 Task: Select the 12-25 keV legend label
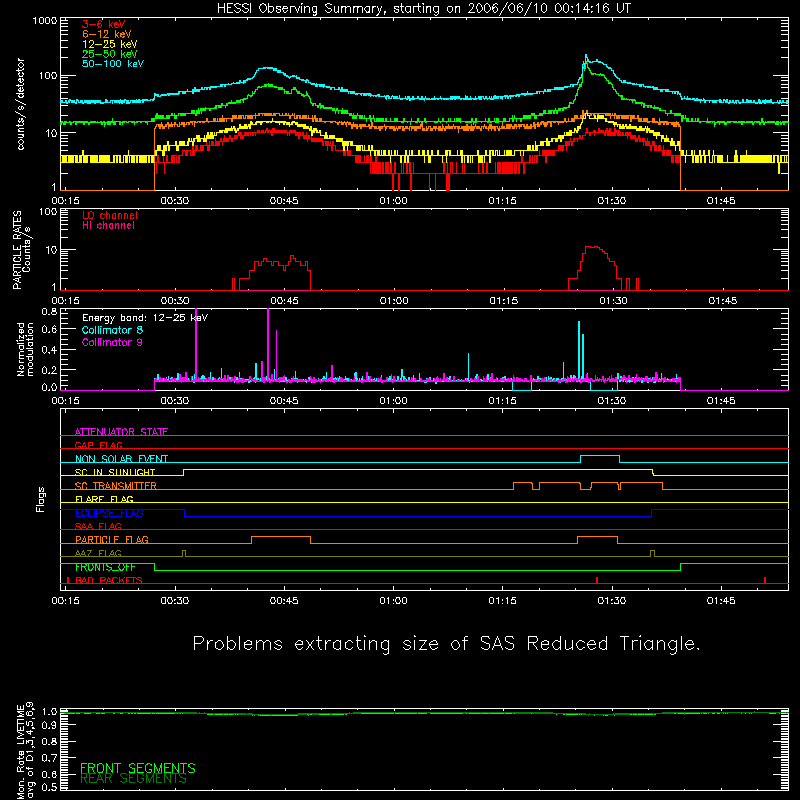(110, 44)
